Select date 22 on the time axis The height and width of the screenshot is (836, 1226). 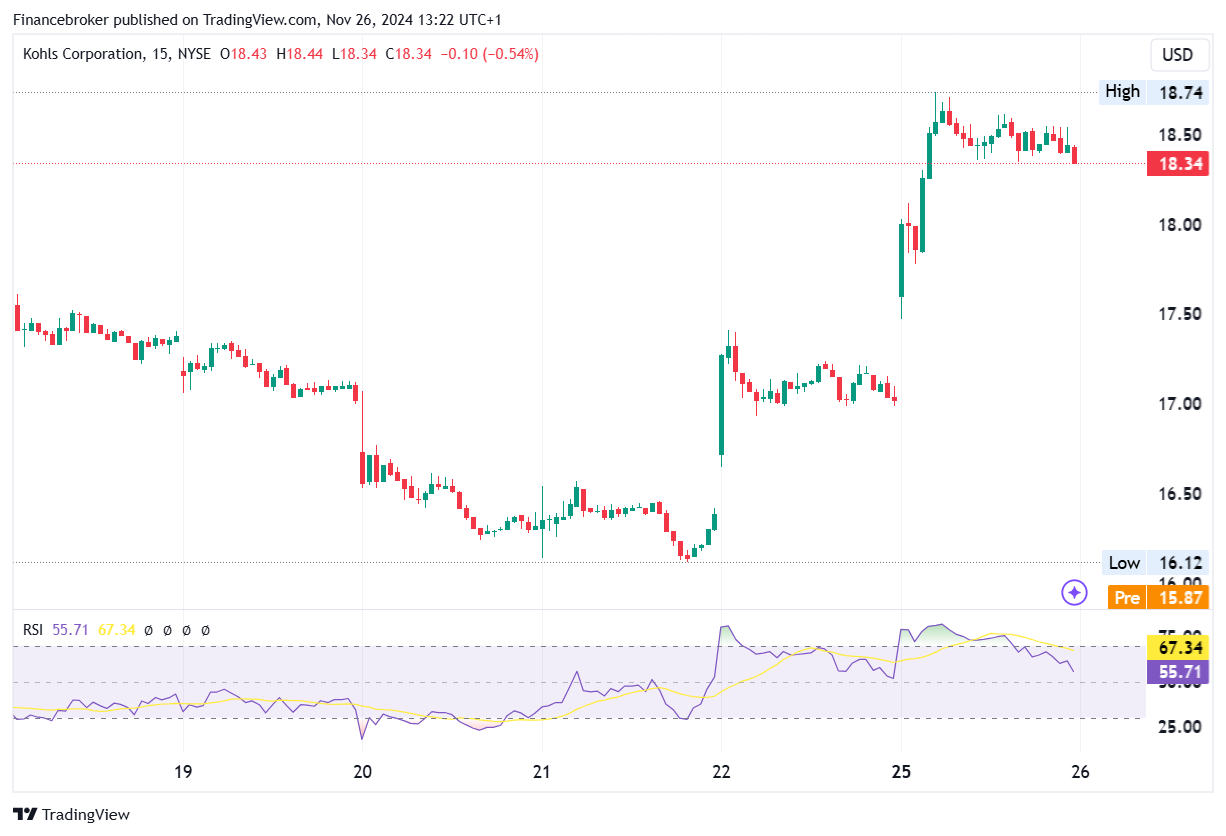(721, 772)
